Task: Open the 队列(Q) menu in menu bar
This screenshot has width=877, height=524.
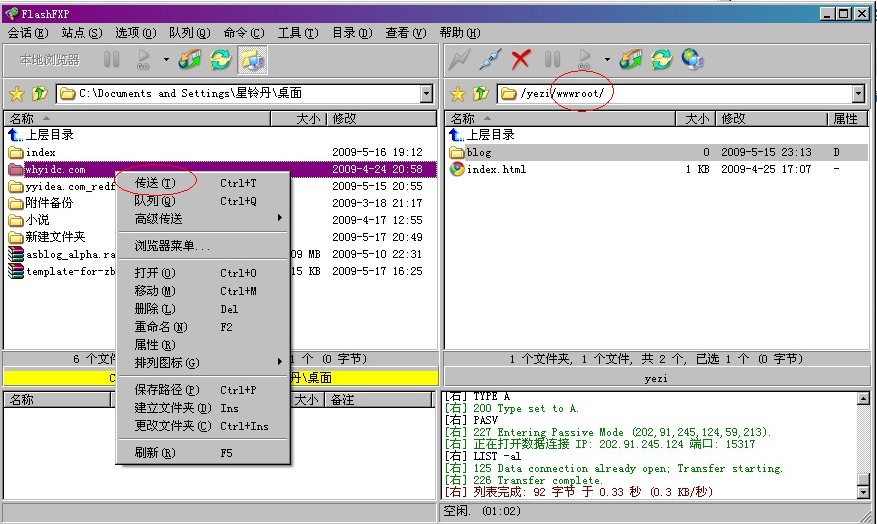Action: 190,33
